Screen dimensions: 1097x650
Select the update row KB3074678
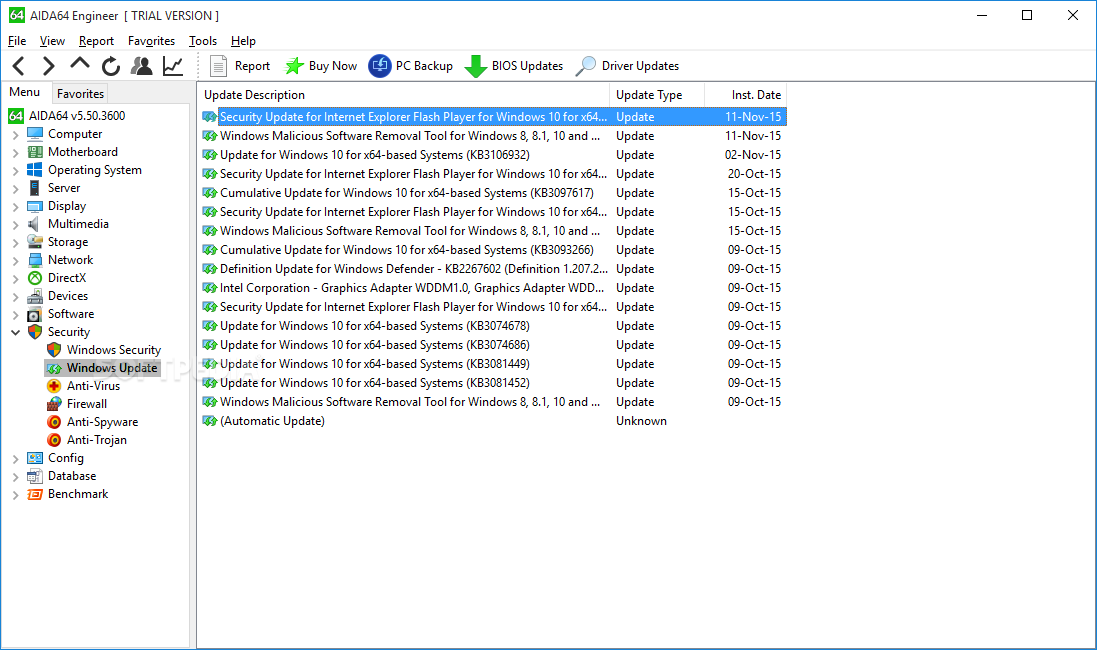coord(493,325)
